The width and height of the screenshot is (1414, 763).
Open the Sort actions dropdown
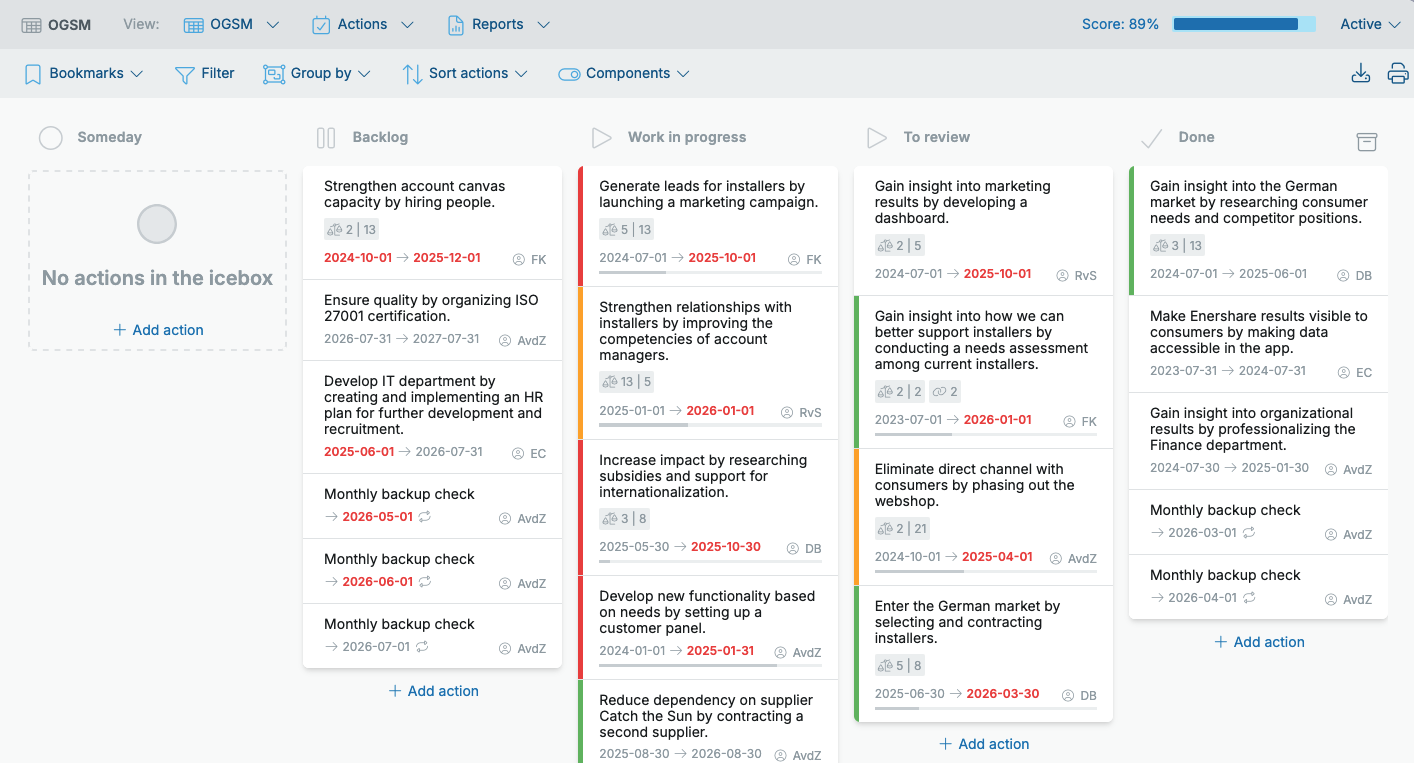[x=465, y=73]
